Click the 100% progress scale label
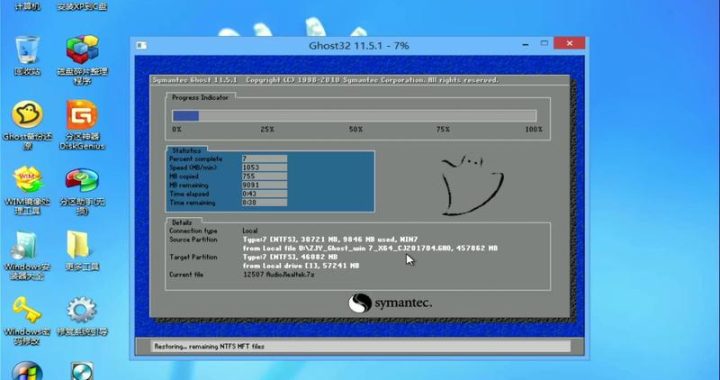 click(x=534, y=130)
